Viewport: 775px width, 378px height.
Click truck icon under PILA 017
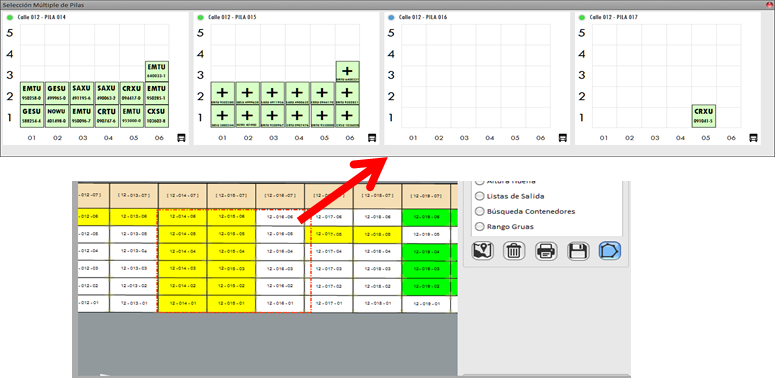753,138
